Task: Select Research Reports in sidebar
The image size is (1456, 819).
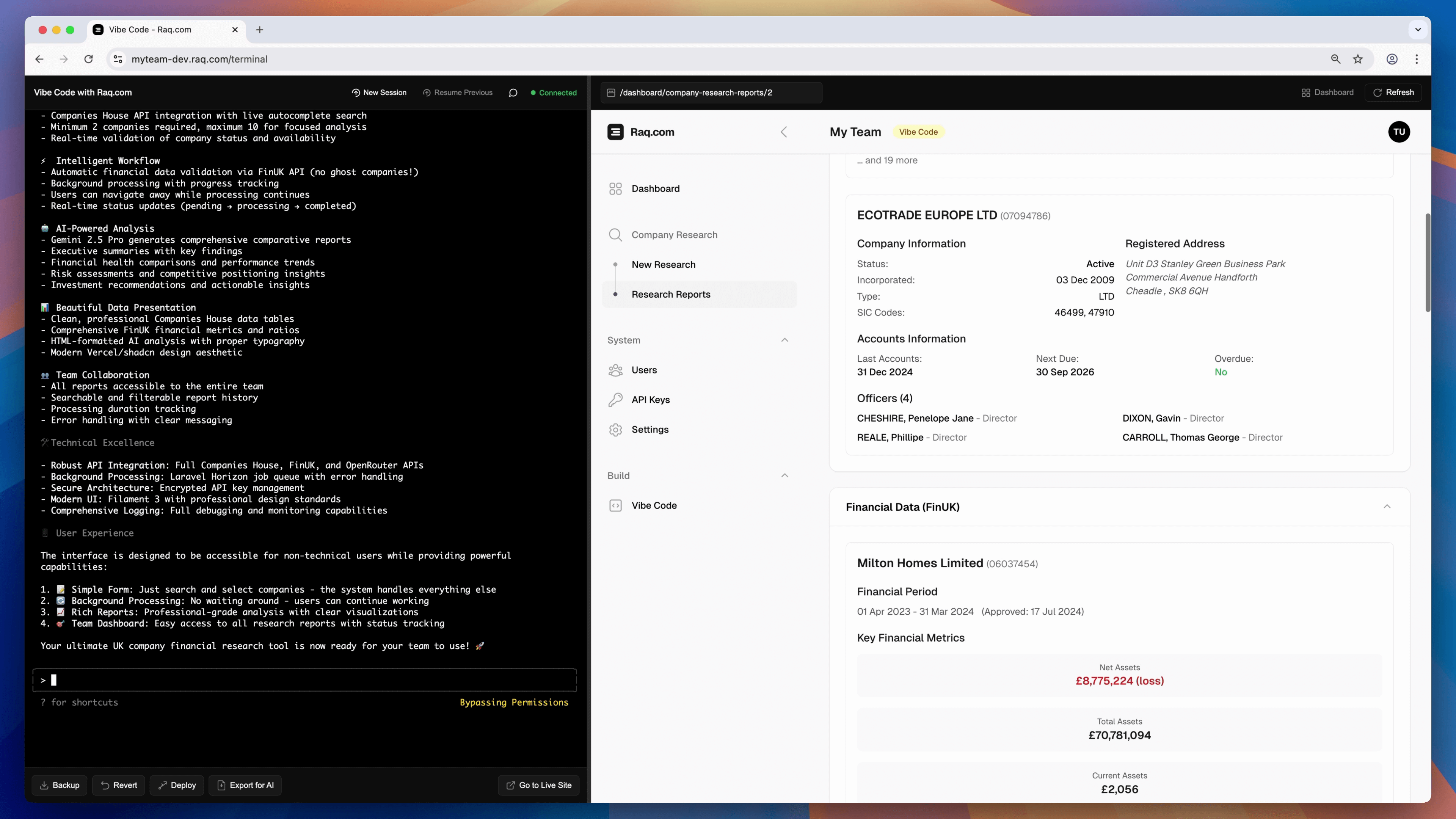Action: (x=699, y=295)
